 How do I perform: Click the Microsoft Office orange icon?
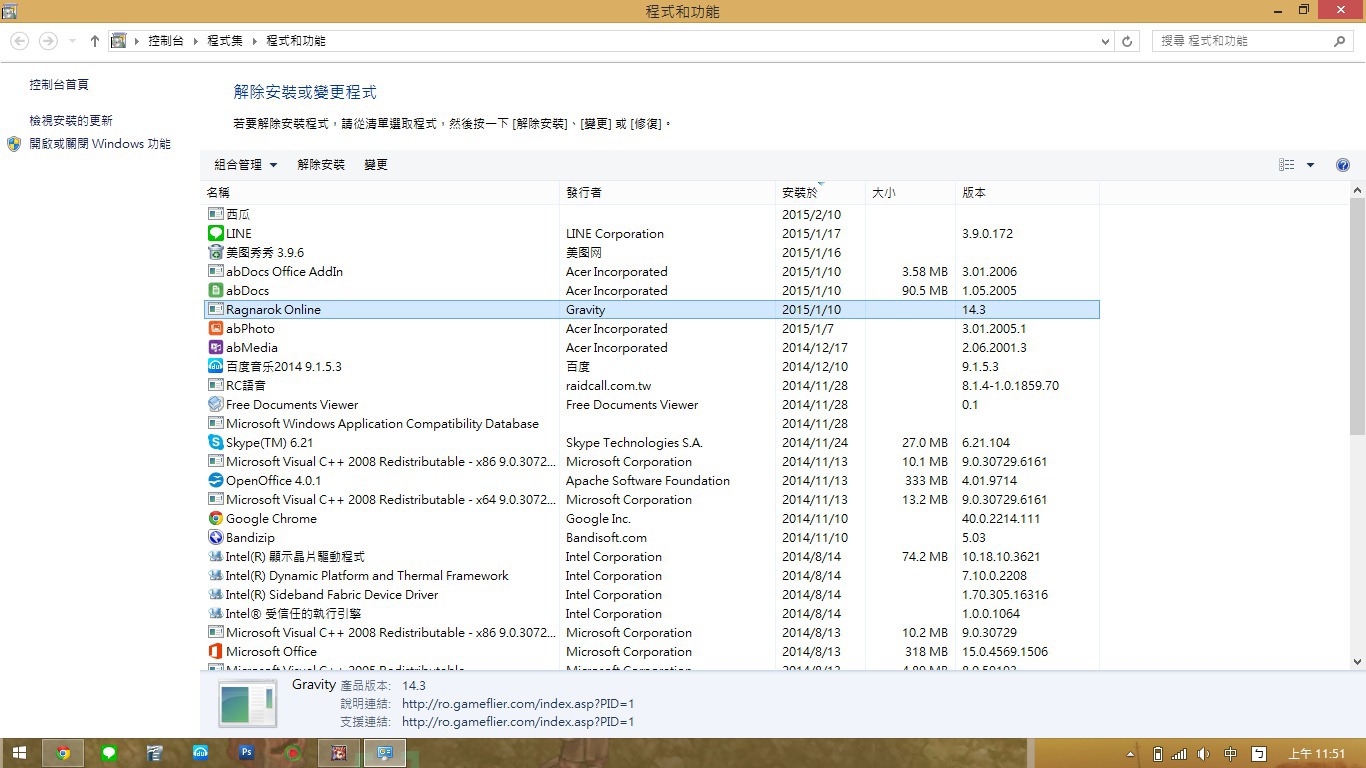tap(215, 651)
